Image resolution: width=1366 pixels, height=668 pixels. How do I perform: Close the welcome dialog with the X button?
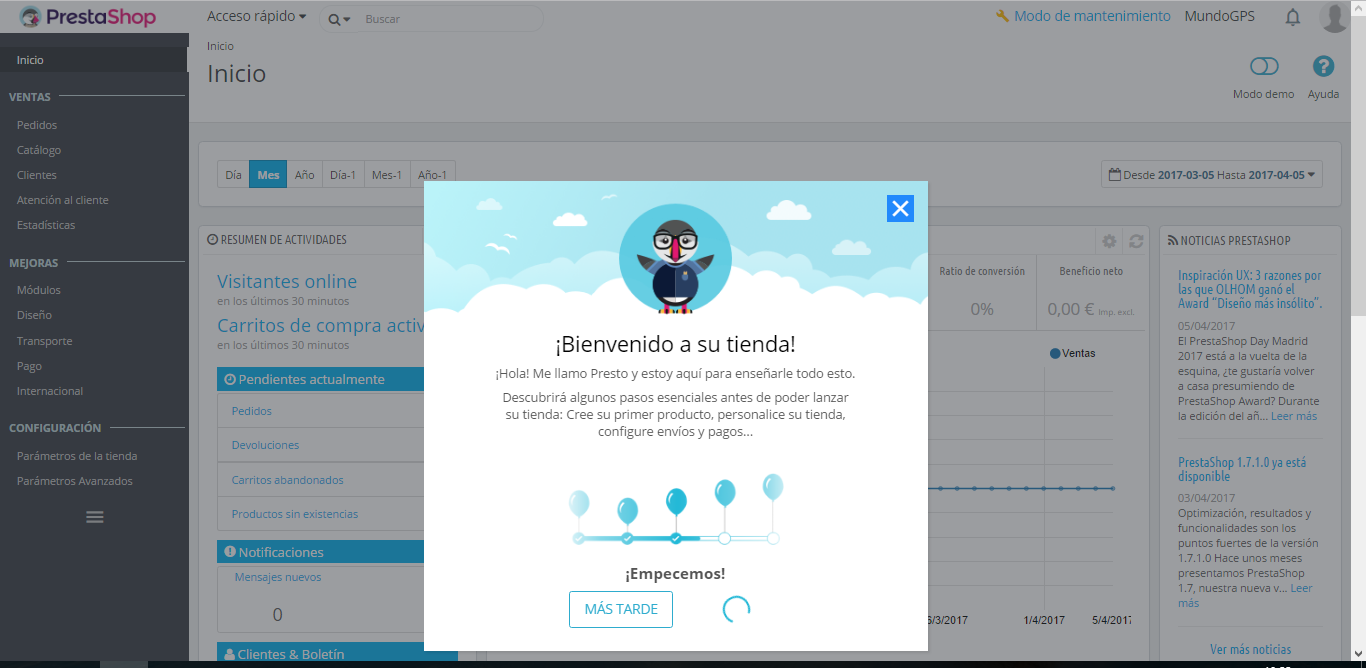(x=900, y=208)
